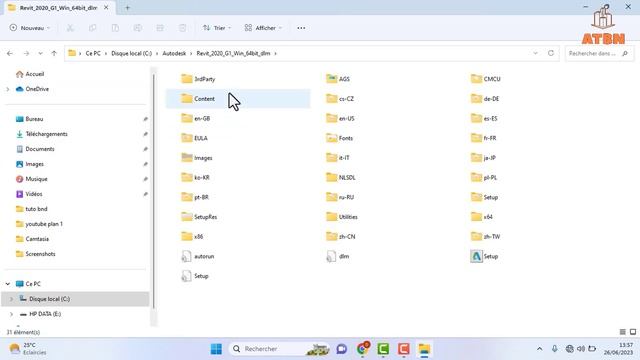Click the navigation pane scrollbar
640x360 pixels.
[x=153, y=192]
